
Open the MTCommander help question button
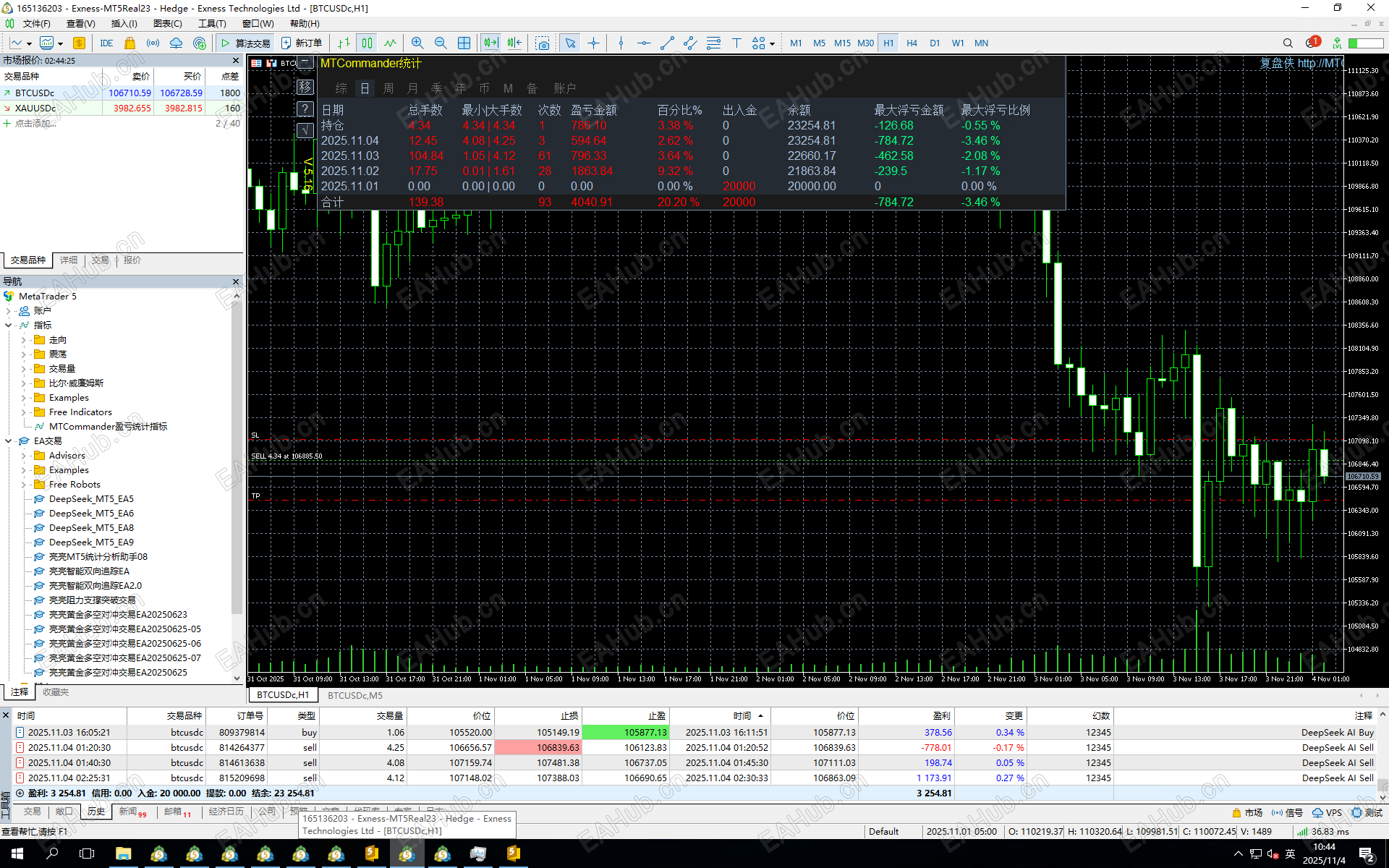coord(305,109)
